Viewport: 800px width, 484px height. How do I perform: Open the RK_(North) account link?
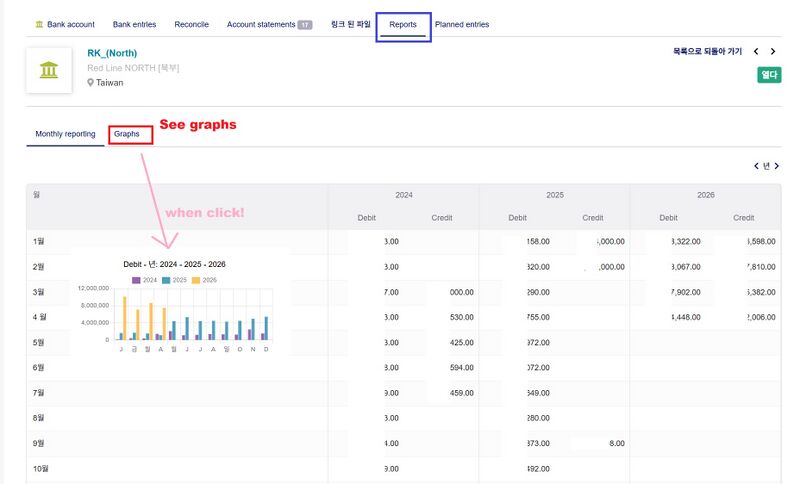(112, 53)
